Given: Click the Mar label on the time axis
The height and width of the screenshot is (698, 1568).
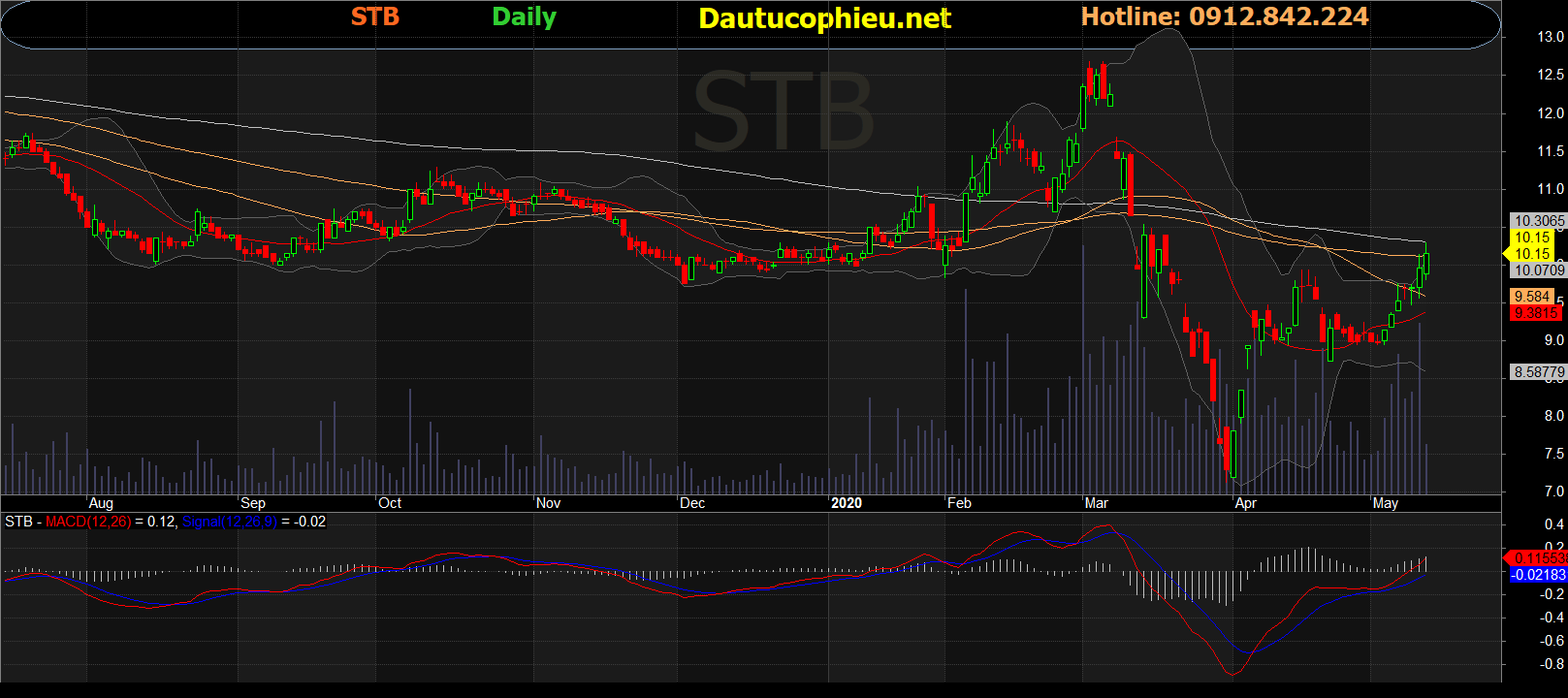Looking at the screenshot, I should 1096,503.
